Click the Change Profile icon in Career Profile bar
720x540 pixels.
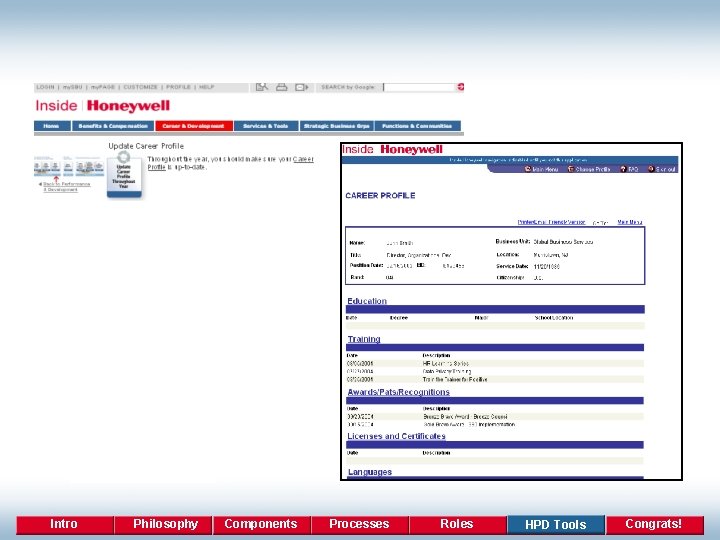571,169
